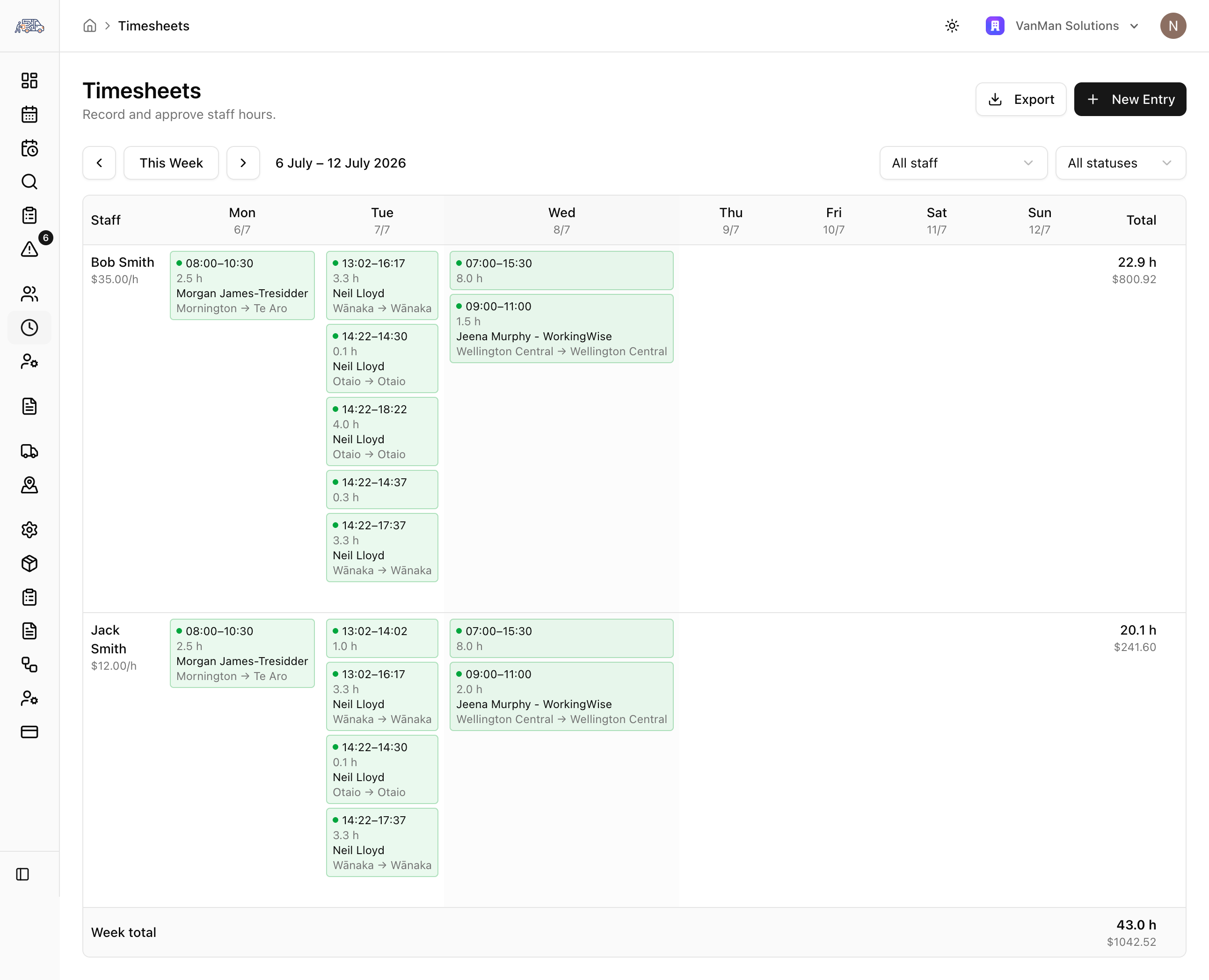
Task: Click the Thu 9/7 column header
Action: 730,220
